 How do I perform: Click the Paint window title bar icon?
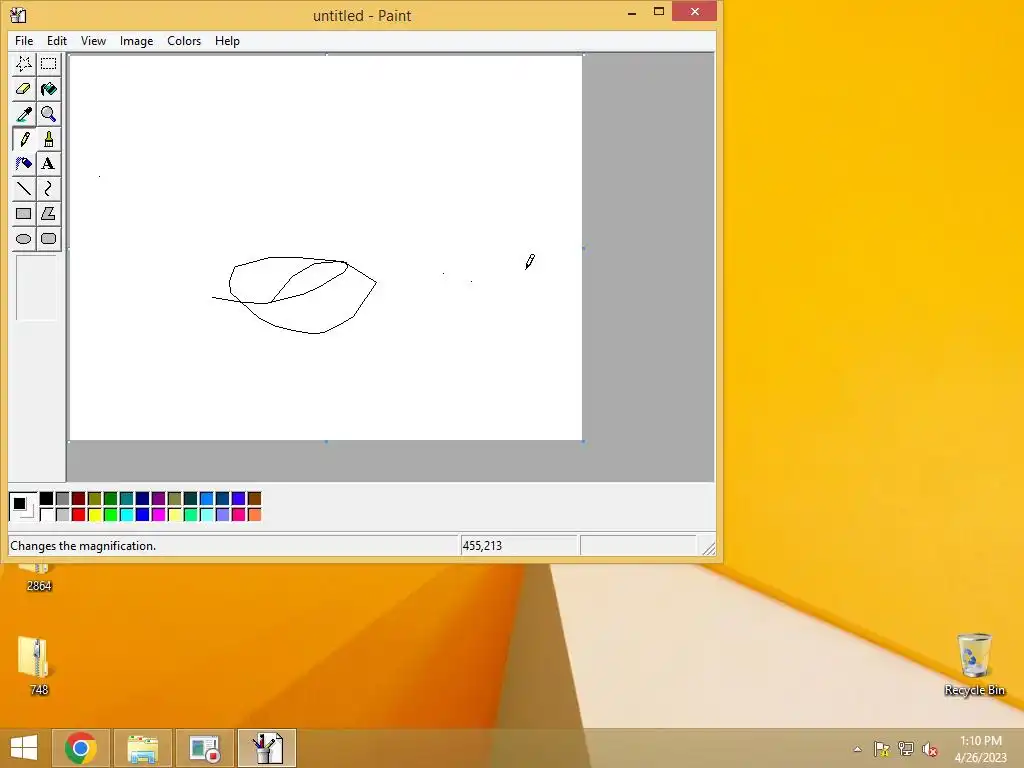[18, 15]
